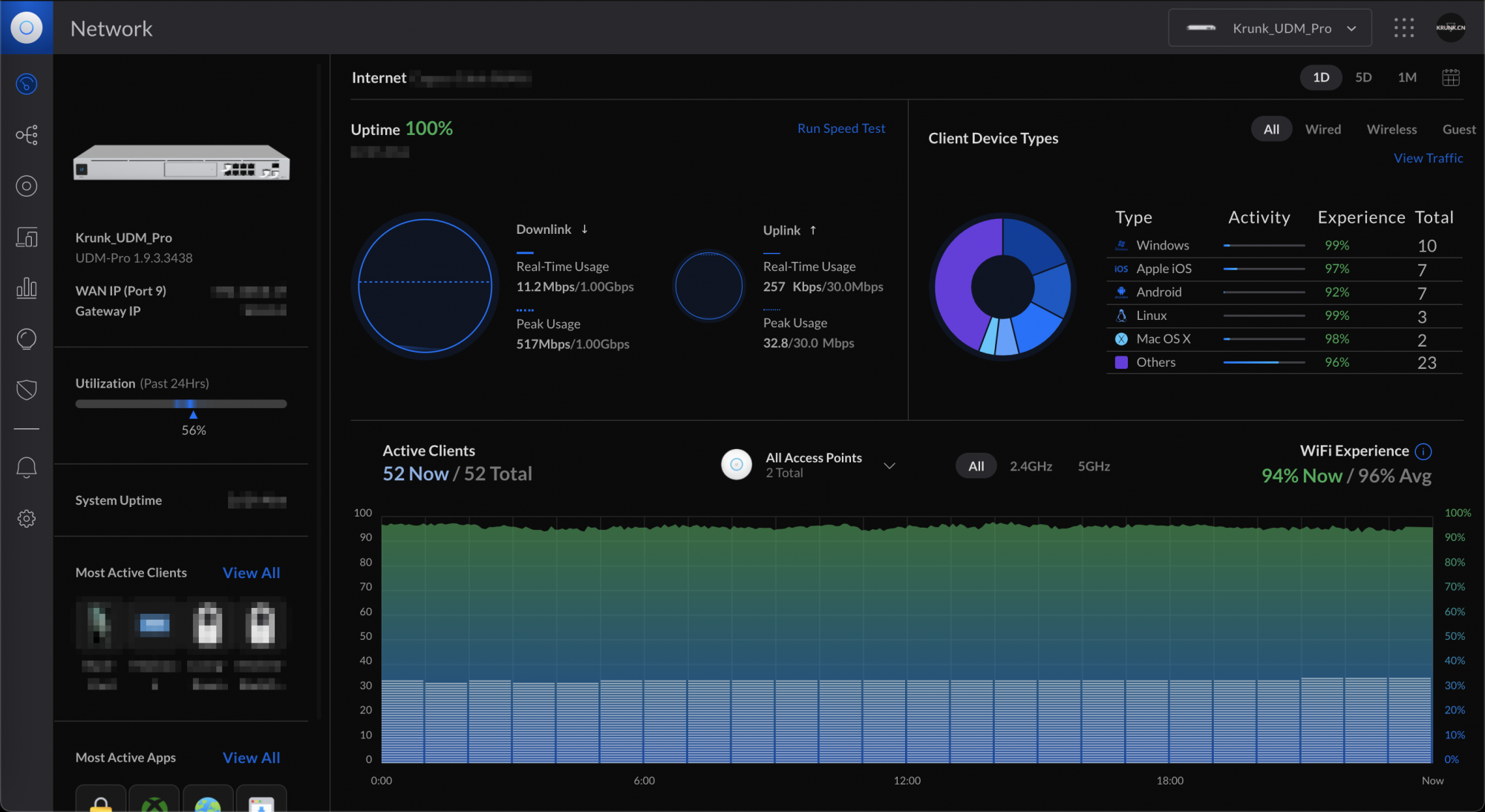Screen dimensions: 1485x812
Task: Filter active clients by 5GHz
Action: point(1094,466)
